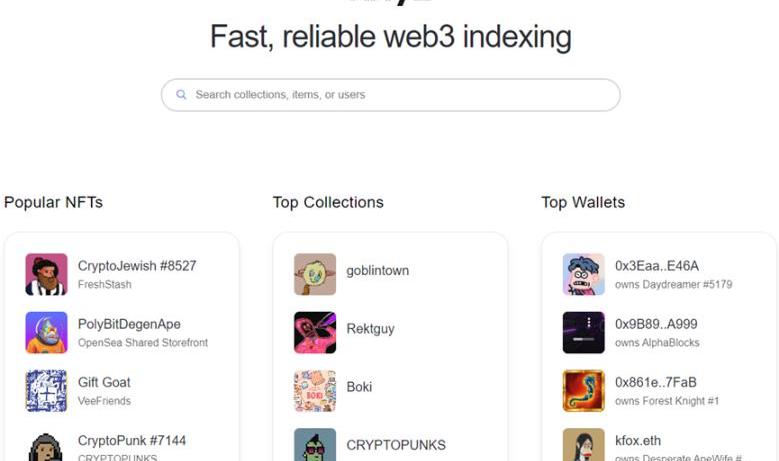Screen dimensions: 779x461
Task: Open the 0x9B89..A999 wallet image
Action: [x=583, y=332]
